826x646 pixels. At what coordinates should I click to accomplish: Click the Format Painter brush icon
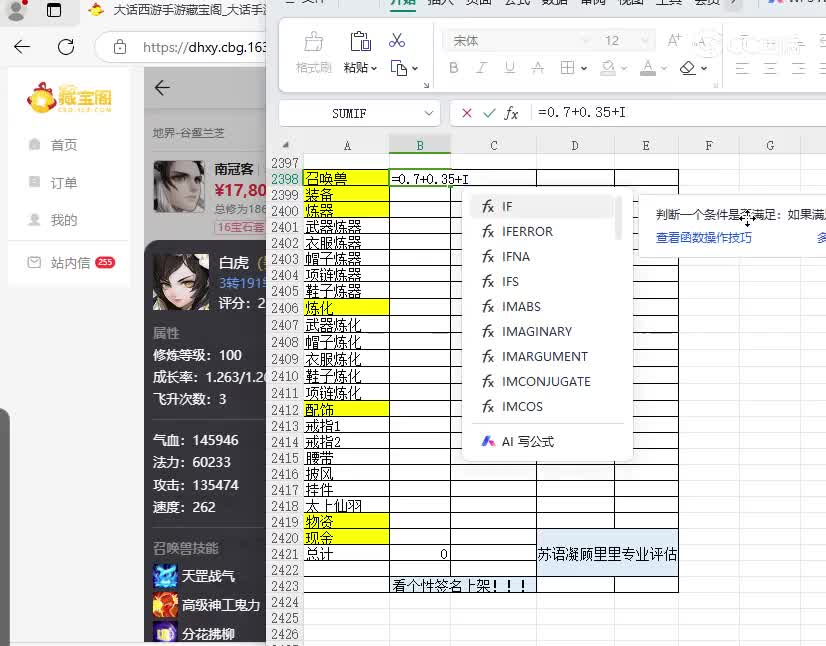313,42
